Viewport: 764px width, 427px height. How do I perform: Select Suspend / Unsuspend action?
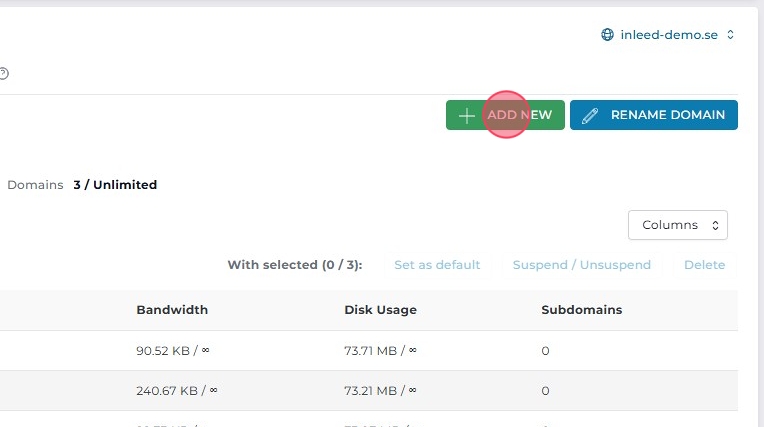click(581, 265)
